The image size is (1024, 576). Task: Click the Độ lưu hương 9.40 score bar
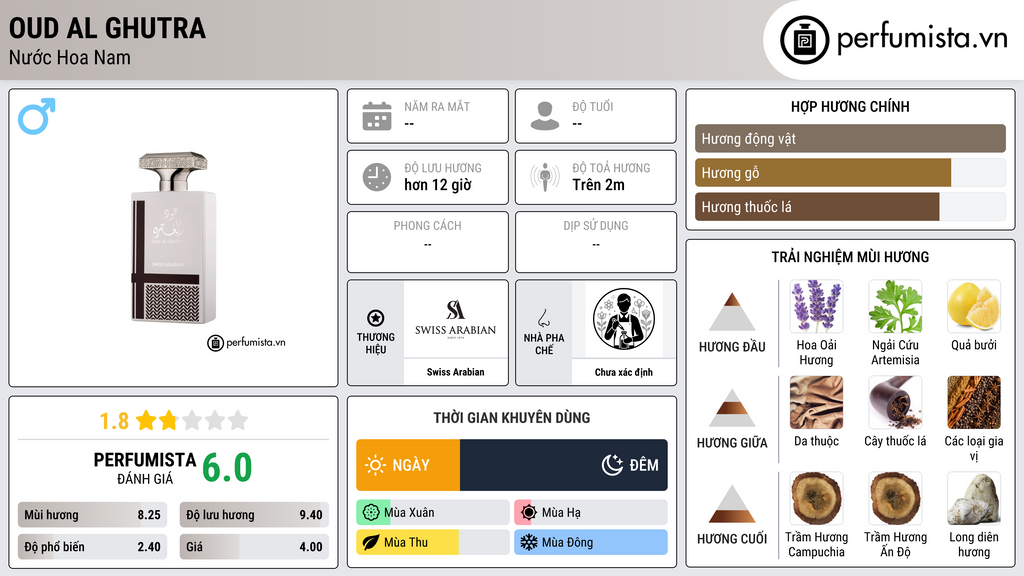(x=254, y=515)
